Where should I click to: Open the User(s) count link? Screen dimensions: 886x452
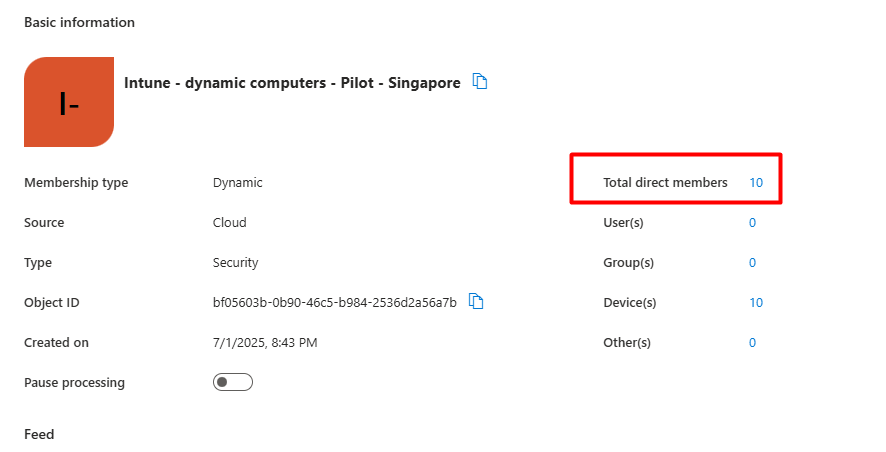(x=752, y=223)
